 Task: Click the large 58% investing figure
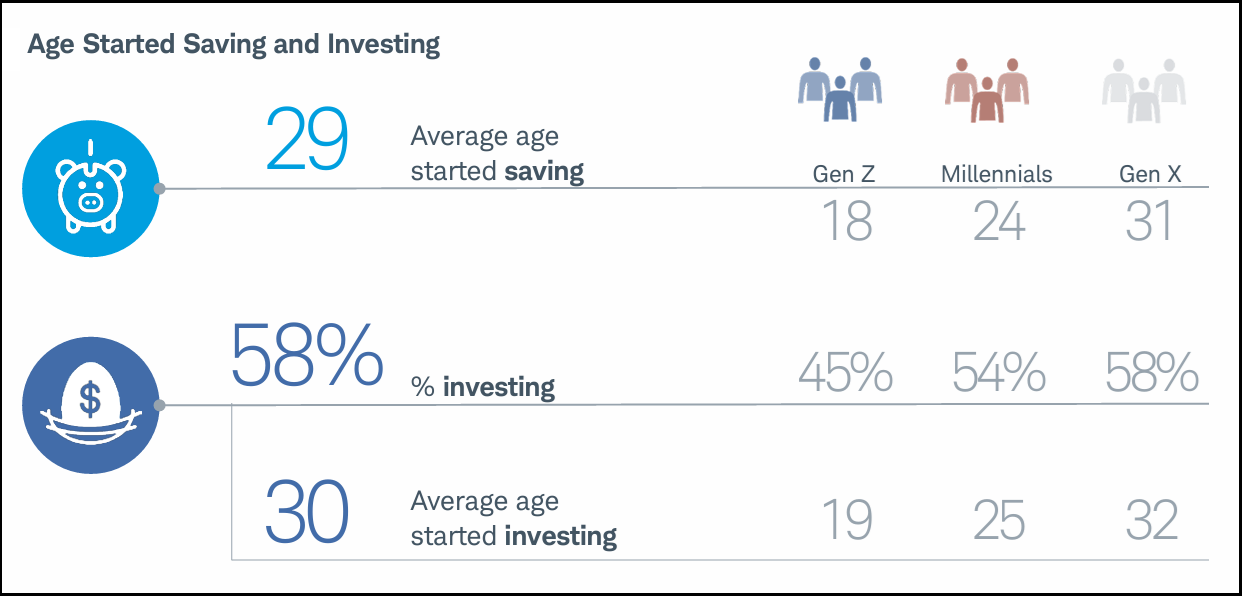pos(307,355)
